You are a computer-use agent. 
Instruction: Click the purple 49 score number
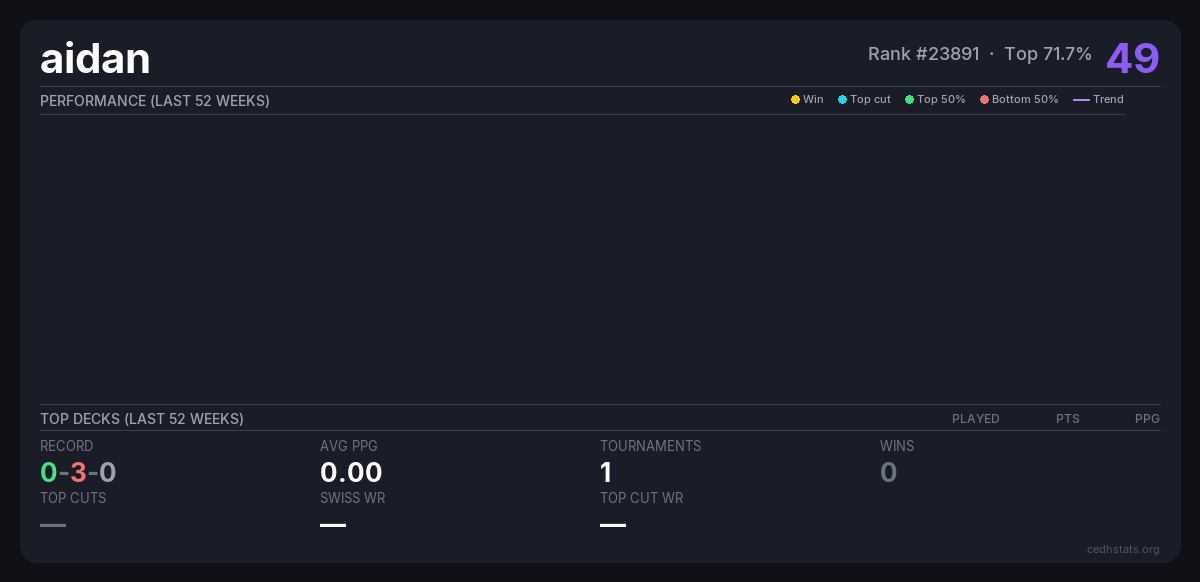pos(1132,58)
